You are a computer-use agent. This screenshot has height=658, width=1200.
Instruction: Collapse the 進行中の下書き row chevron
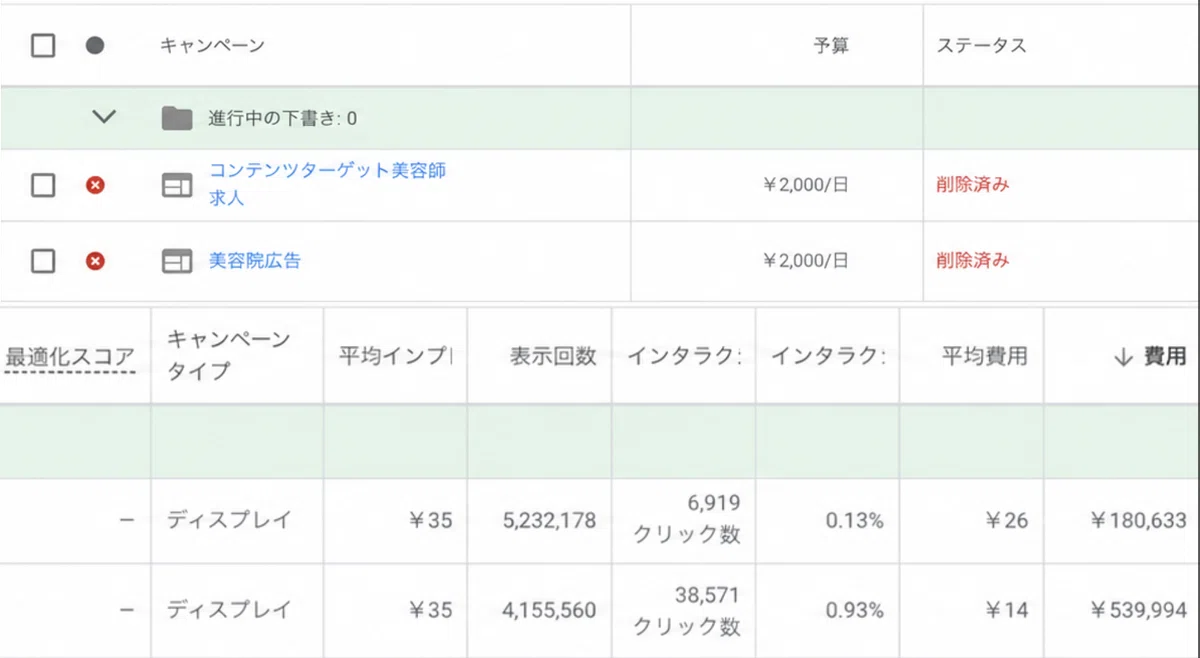[x=104, y=117]
